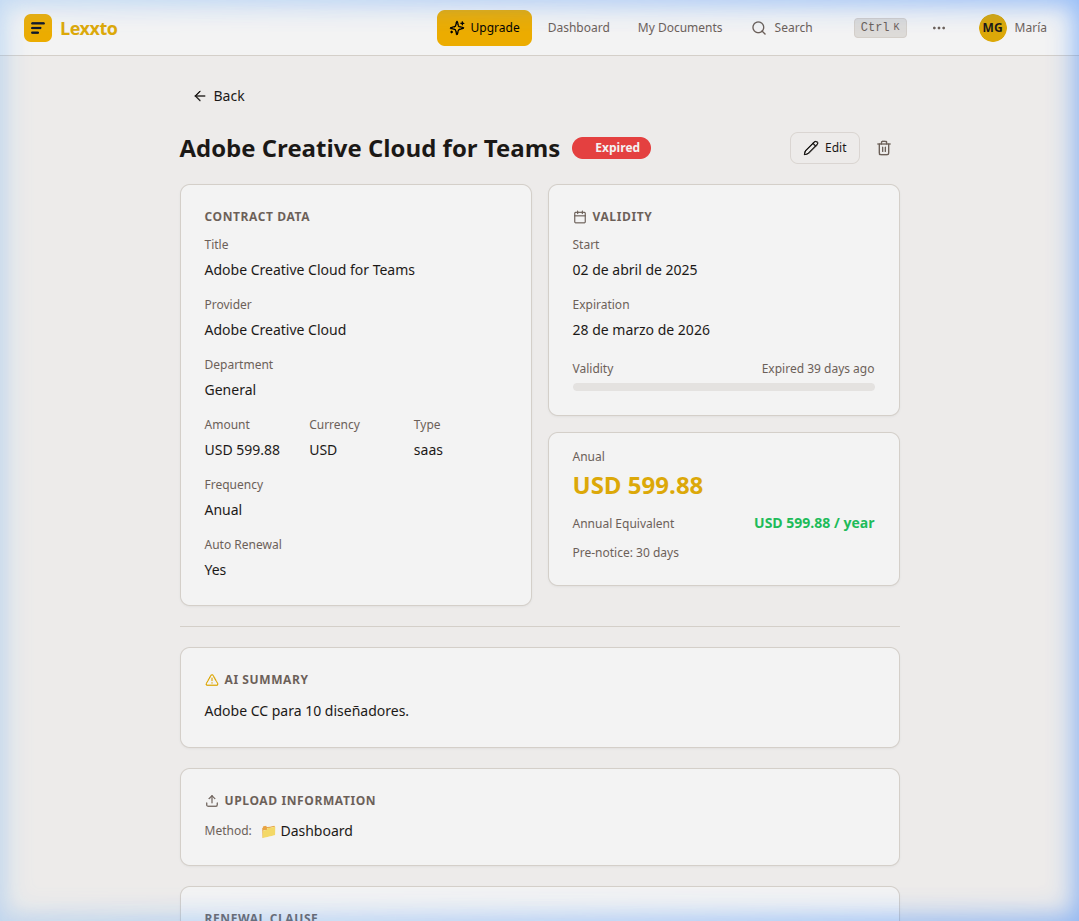Click the search magnifier icon
This screenshot has width=1079, height=921.
(x=758, y=28)
